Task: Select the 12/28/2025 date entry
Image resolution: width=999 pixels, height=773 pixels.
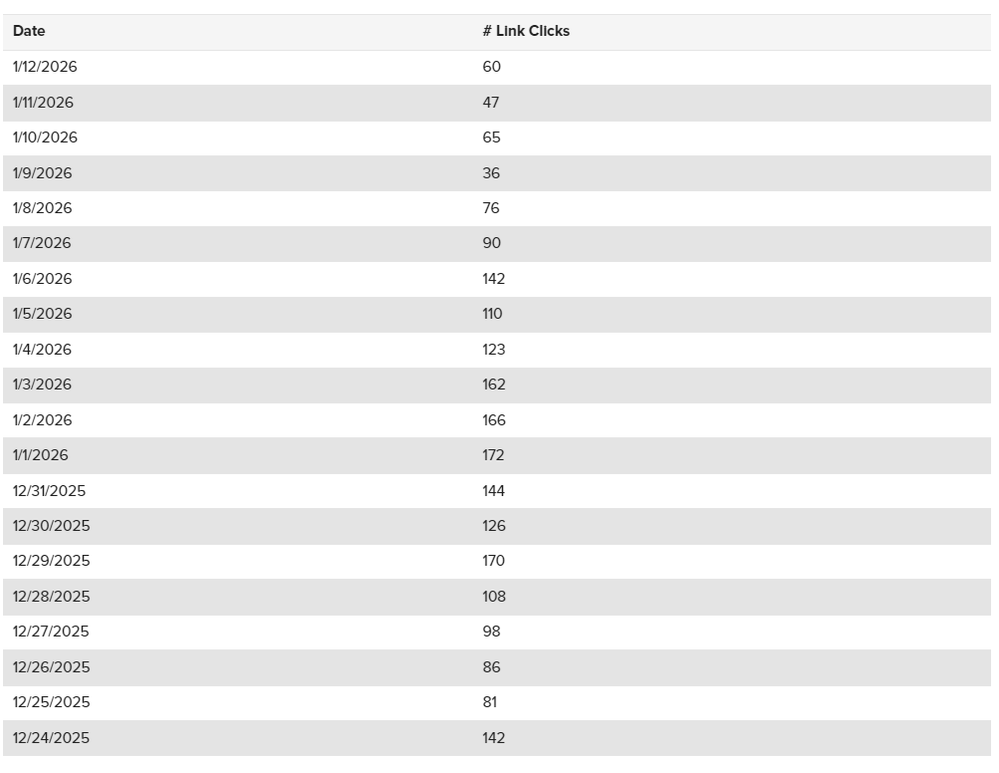Action: tap(51, 596)
